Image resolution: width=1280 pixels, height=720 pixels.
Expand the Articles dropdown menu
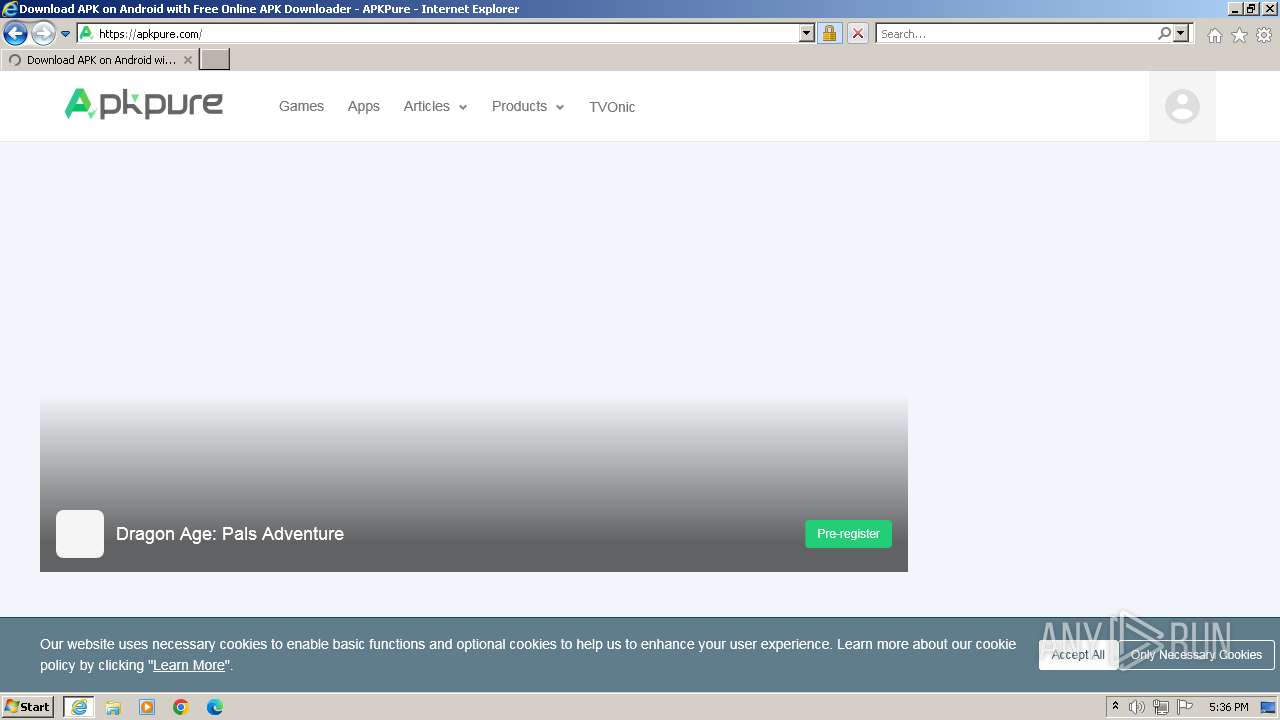[x=435, y=106]
